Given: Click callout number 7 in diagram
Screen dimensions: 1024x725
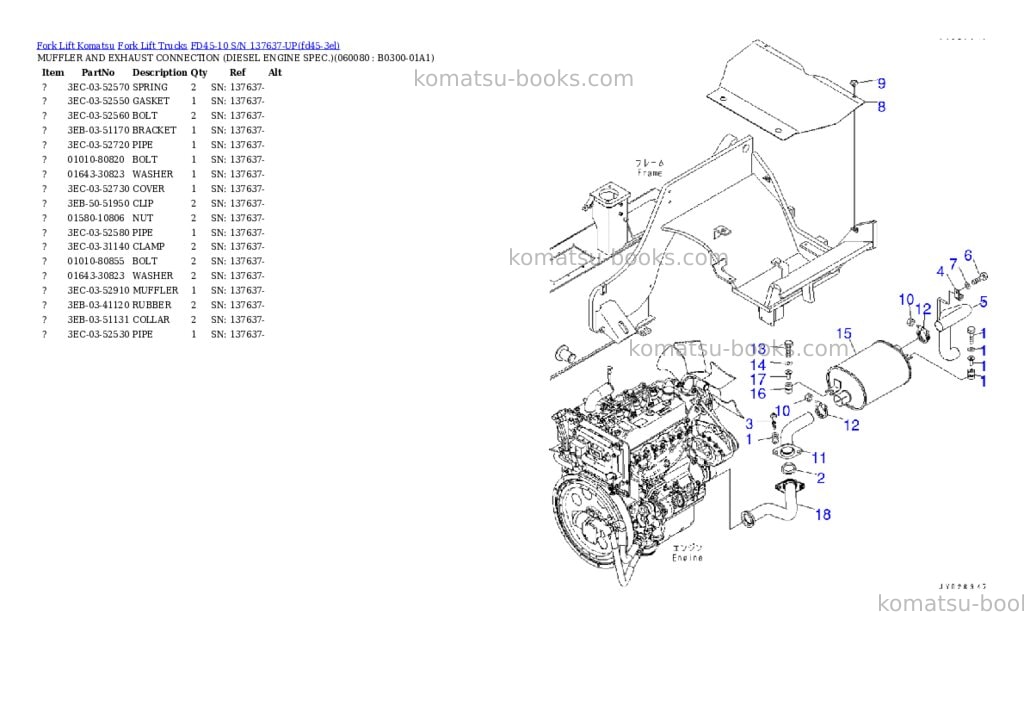Looking at the screenshot, I should coord(953,264).
